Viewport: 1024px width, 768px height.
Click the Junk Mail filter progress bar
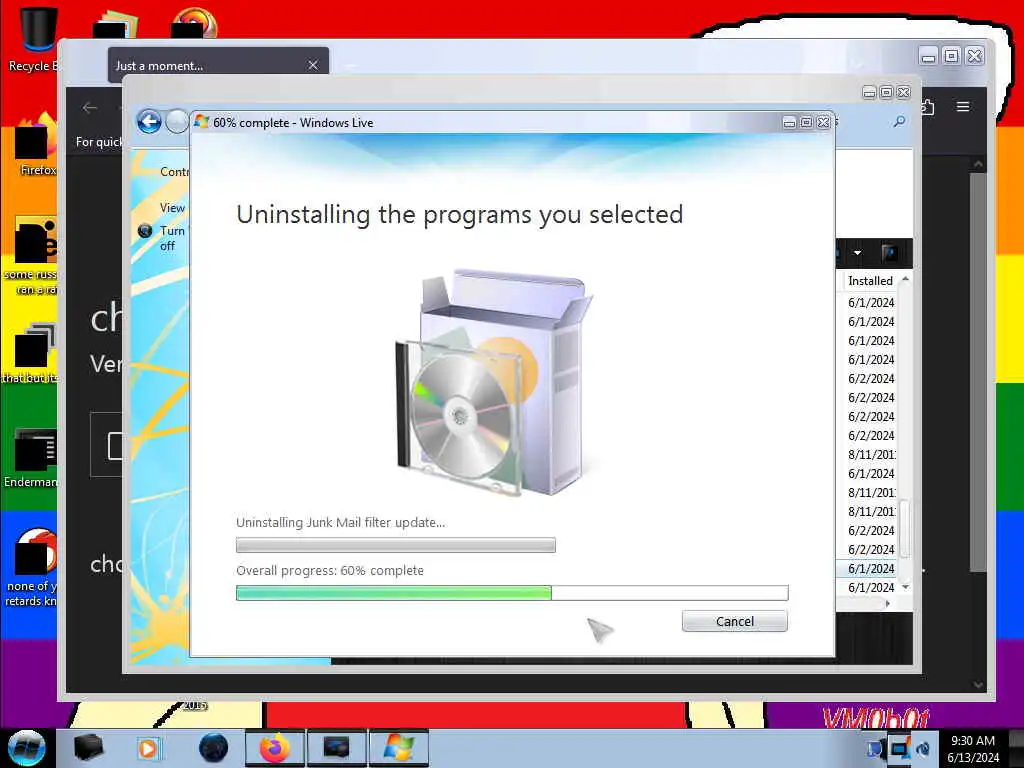point(396,545)
